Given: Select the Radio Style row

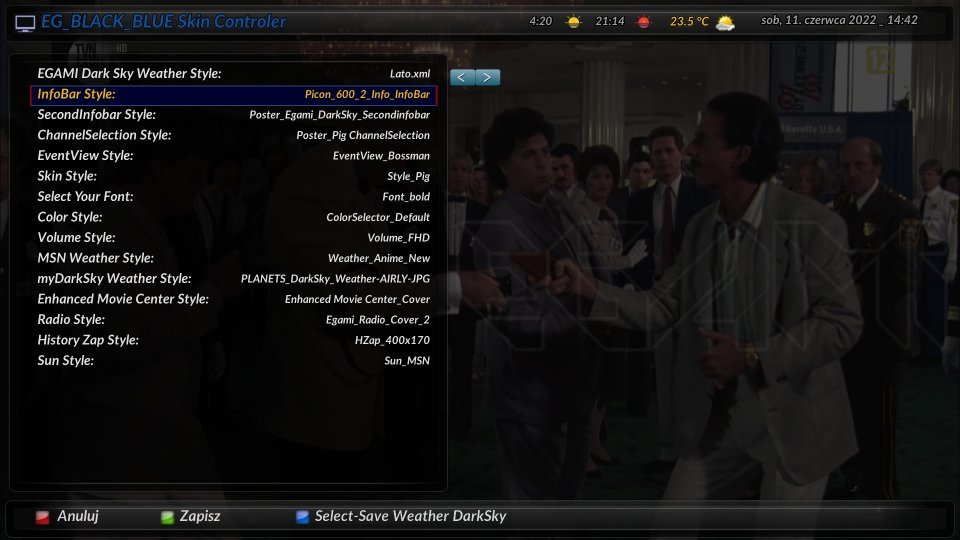Looking at the screenshot, I should (233, 320).
